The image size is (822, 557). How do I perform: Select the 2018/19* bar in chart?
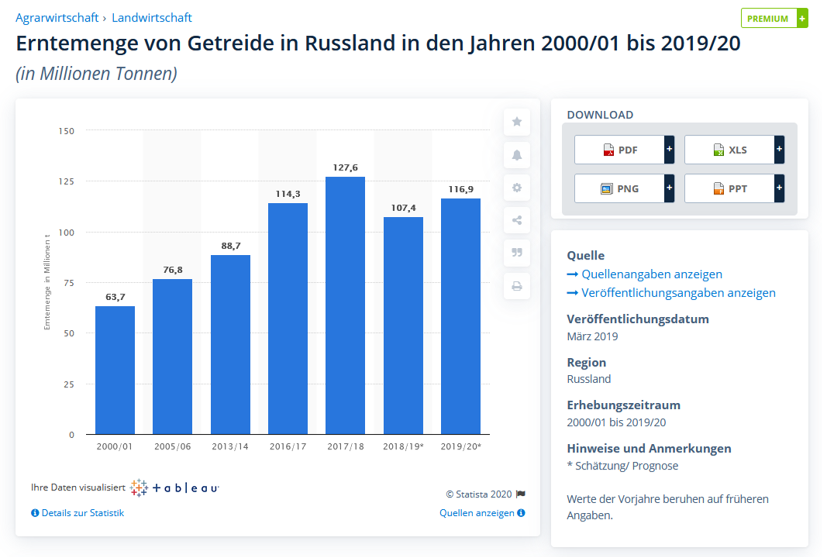coord(403,326)
